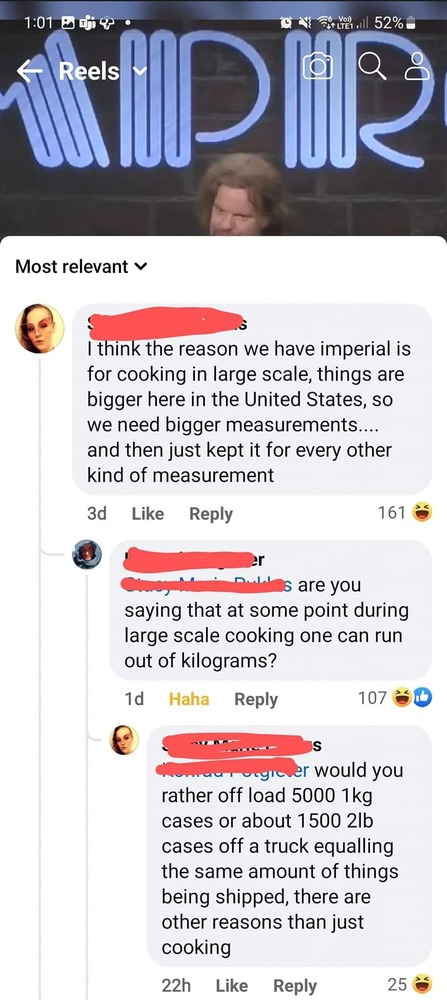Expand the Most relevant sort dropdown
This screenshot has width=447, height=1000.
80,267
